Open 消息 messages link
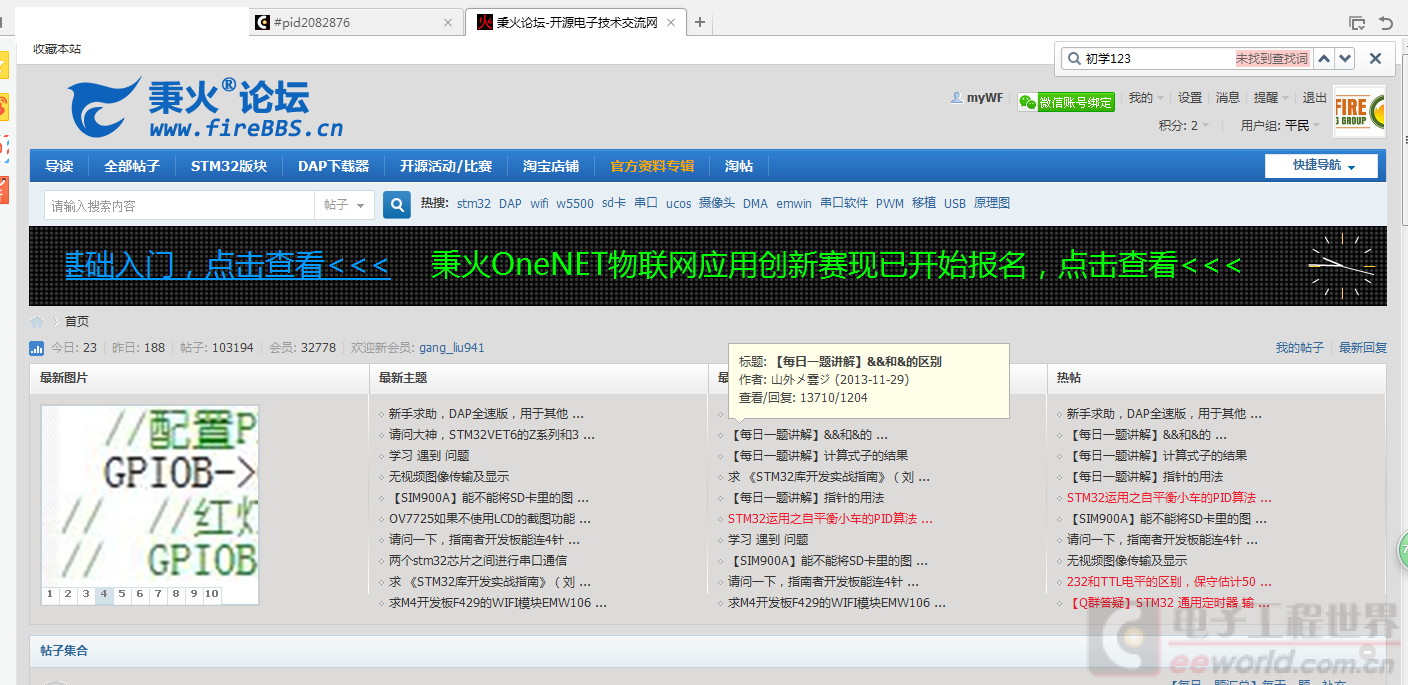This screenshot has width=1408, height=685. (1228, 98)
